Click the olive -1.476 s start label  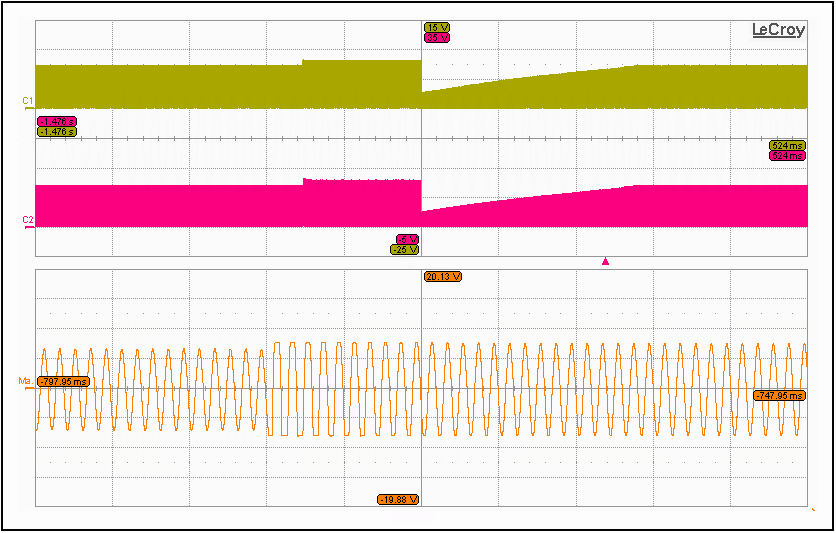coord(57,131)
